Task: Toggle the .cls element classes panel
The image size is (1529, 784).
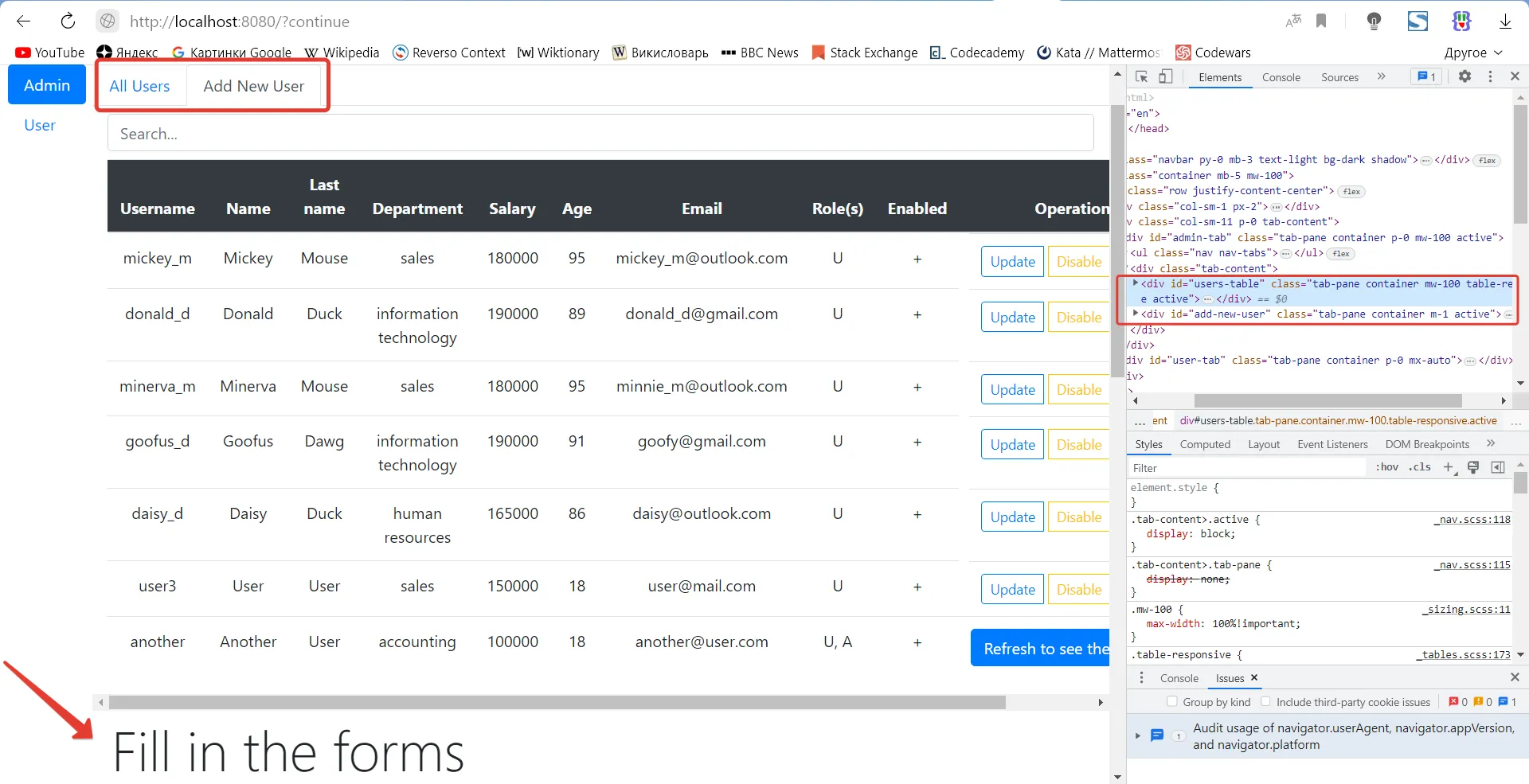Action: click(1420, 467)
